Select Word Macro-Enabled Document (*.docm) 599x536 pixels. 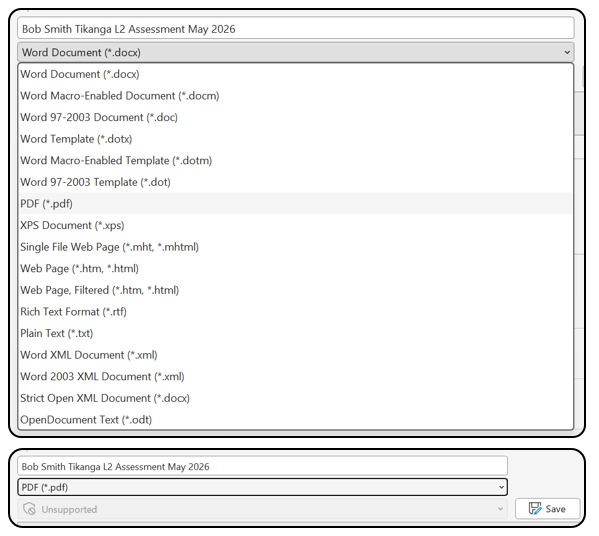pos(296,96)
